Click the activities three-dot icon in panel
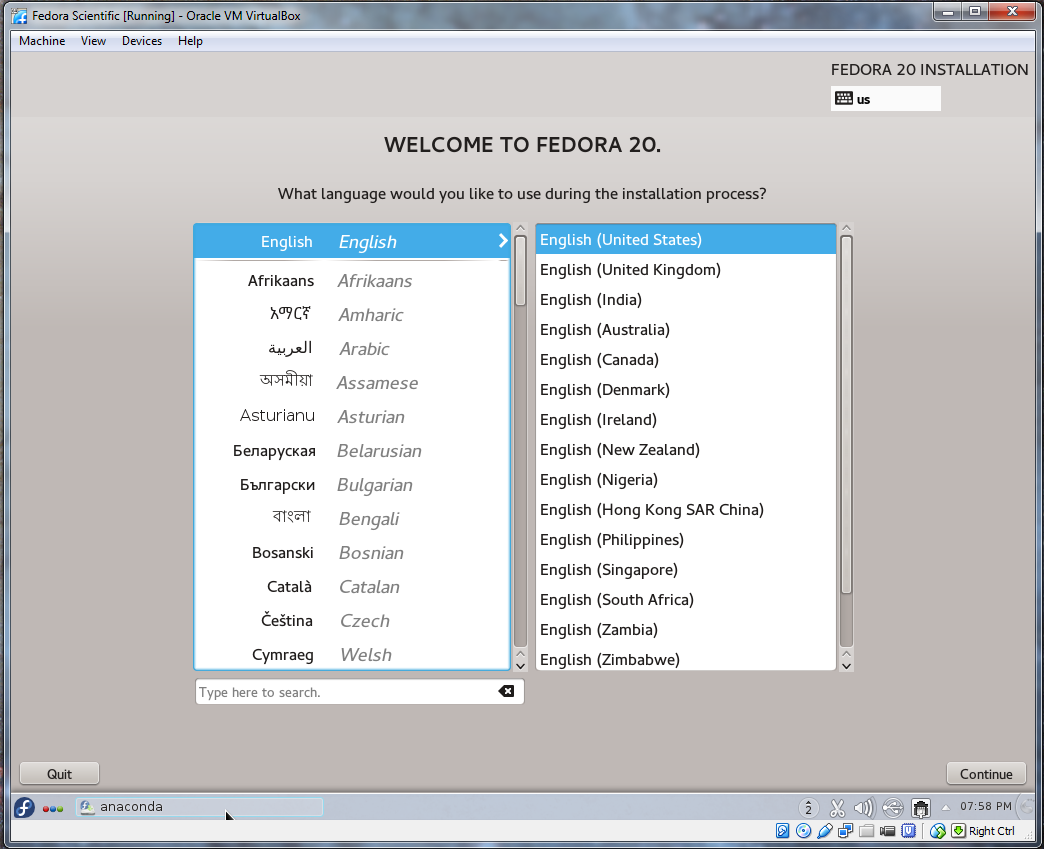 coord(53,808)
